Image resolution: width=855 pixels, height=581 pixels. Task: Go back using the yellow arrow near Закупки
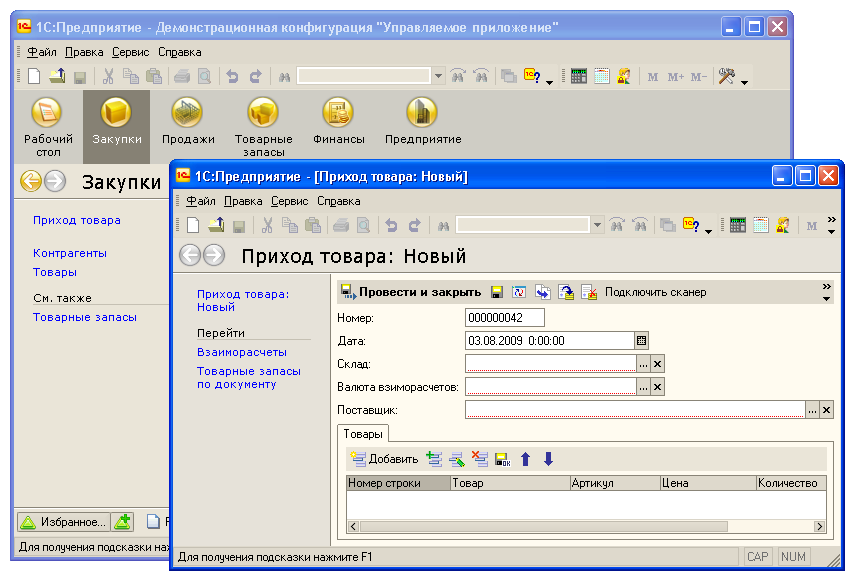31,181
